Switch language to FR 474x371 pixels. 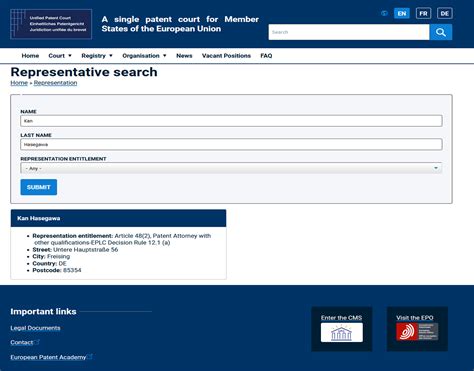point(423,14)
